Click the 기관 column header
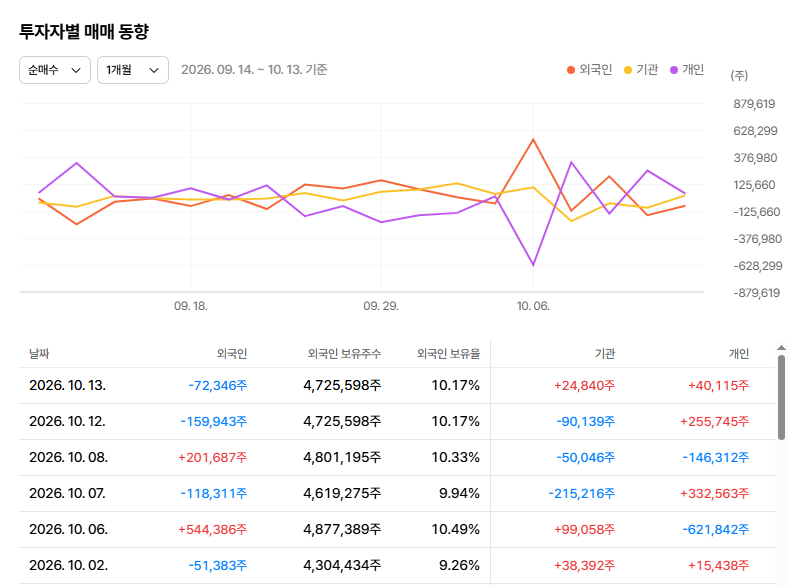The height and width of the screenshot is (586, 808). (605, 354)
